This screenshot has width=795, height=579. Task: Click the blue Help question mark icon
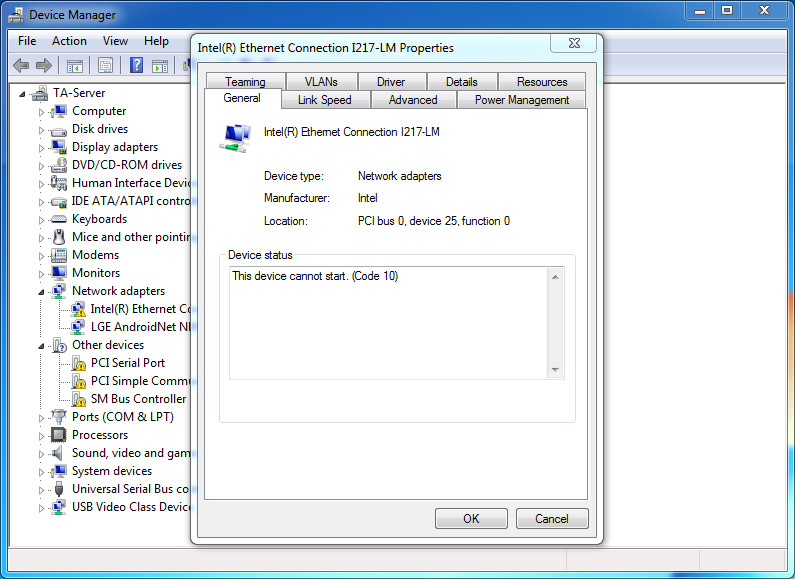pyautogui.click(x=136, y=65)
